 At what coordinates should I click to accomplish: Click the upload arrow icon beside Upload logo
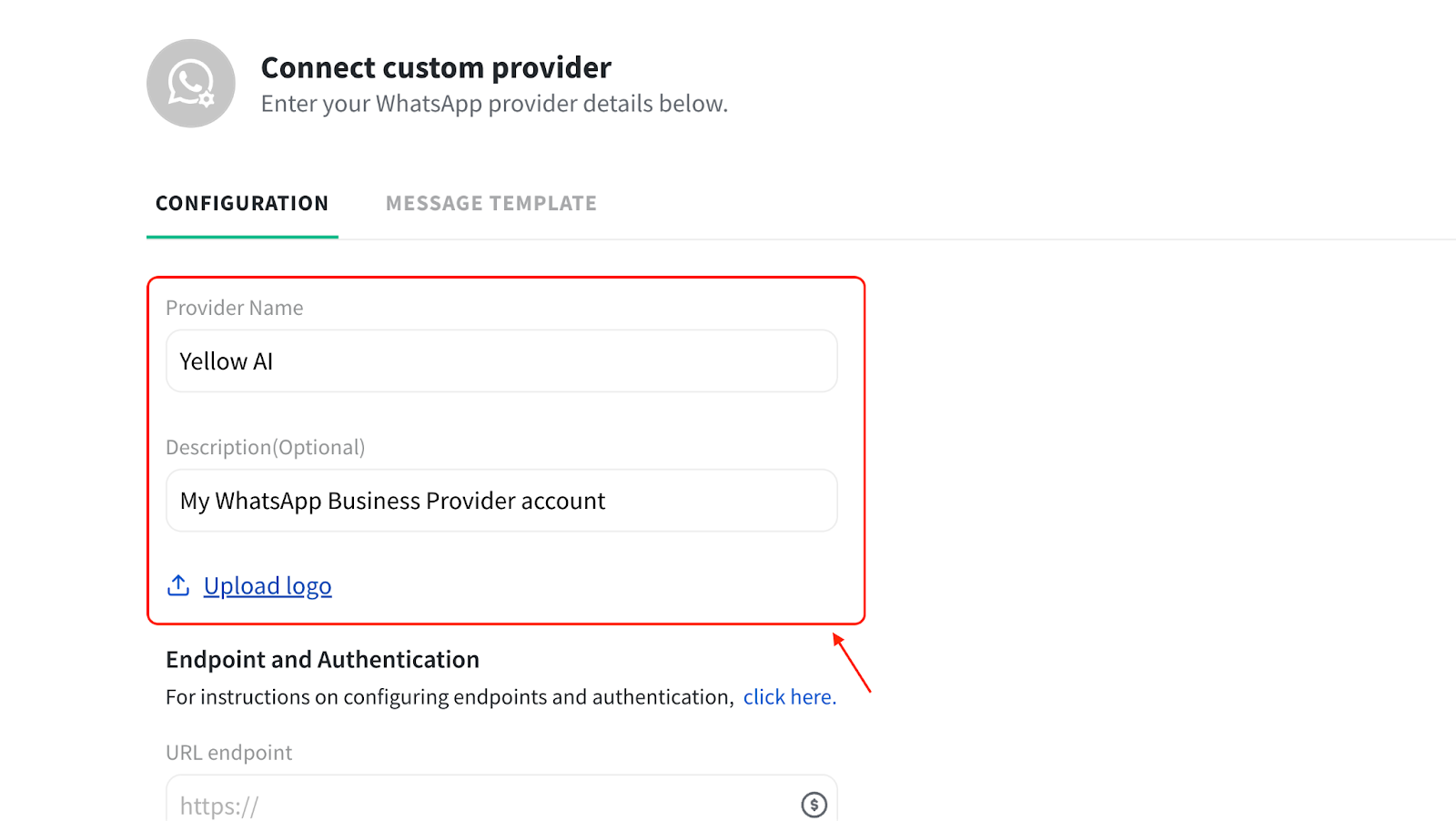pyautogui.click(x=178, y=585)
